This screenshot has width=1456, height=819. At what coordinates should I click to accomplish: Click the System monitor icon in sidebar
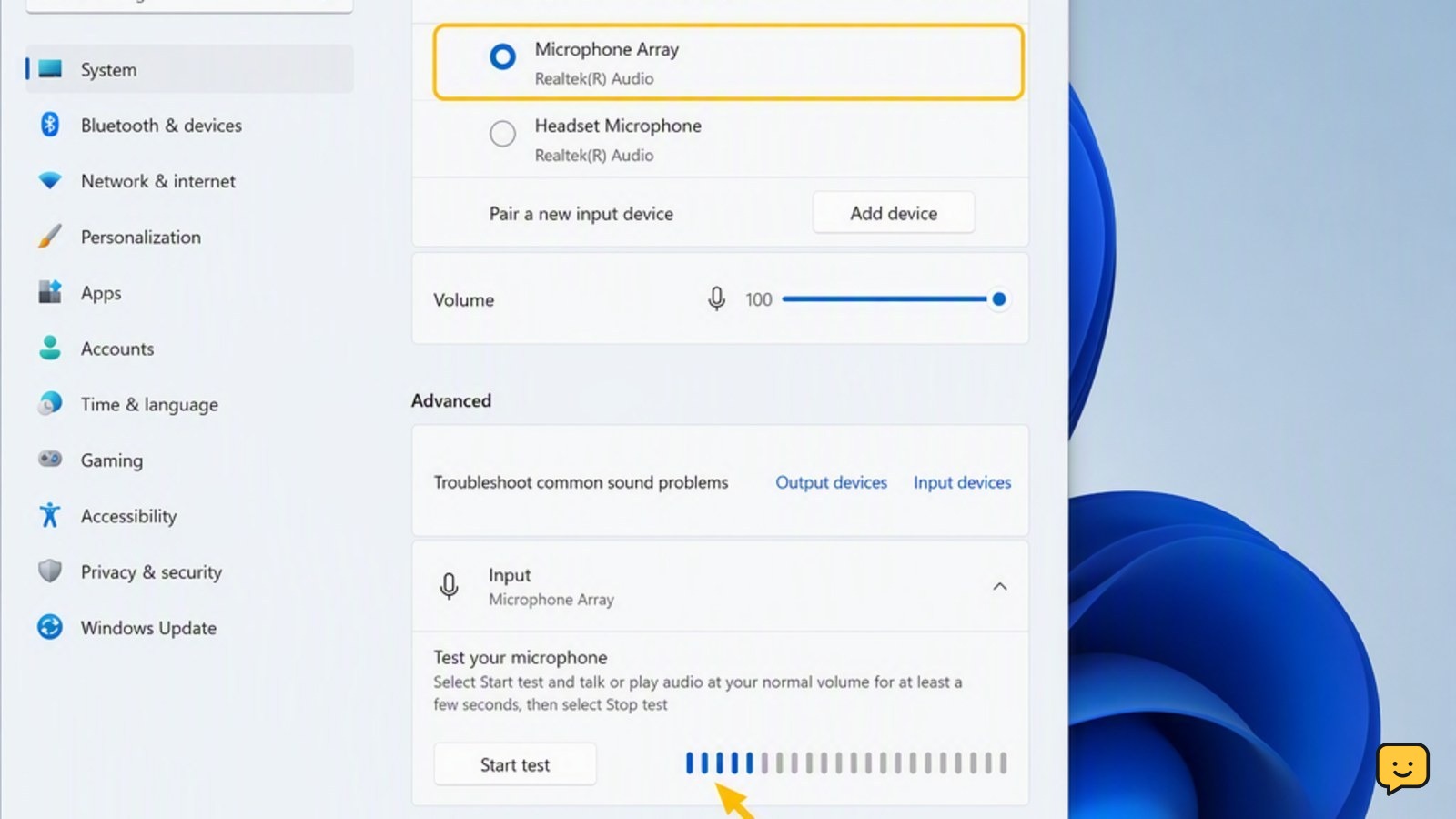click(x=50, y=69)
